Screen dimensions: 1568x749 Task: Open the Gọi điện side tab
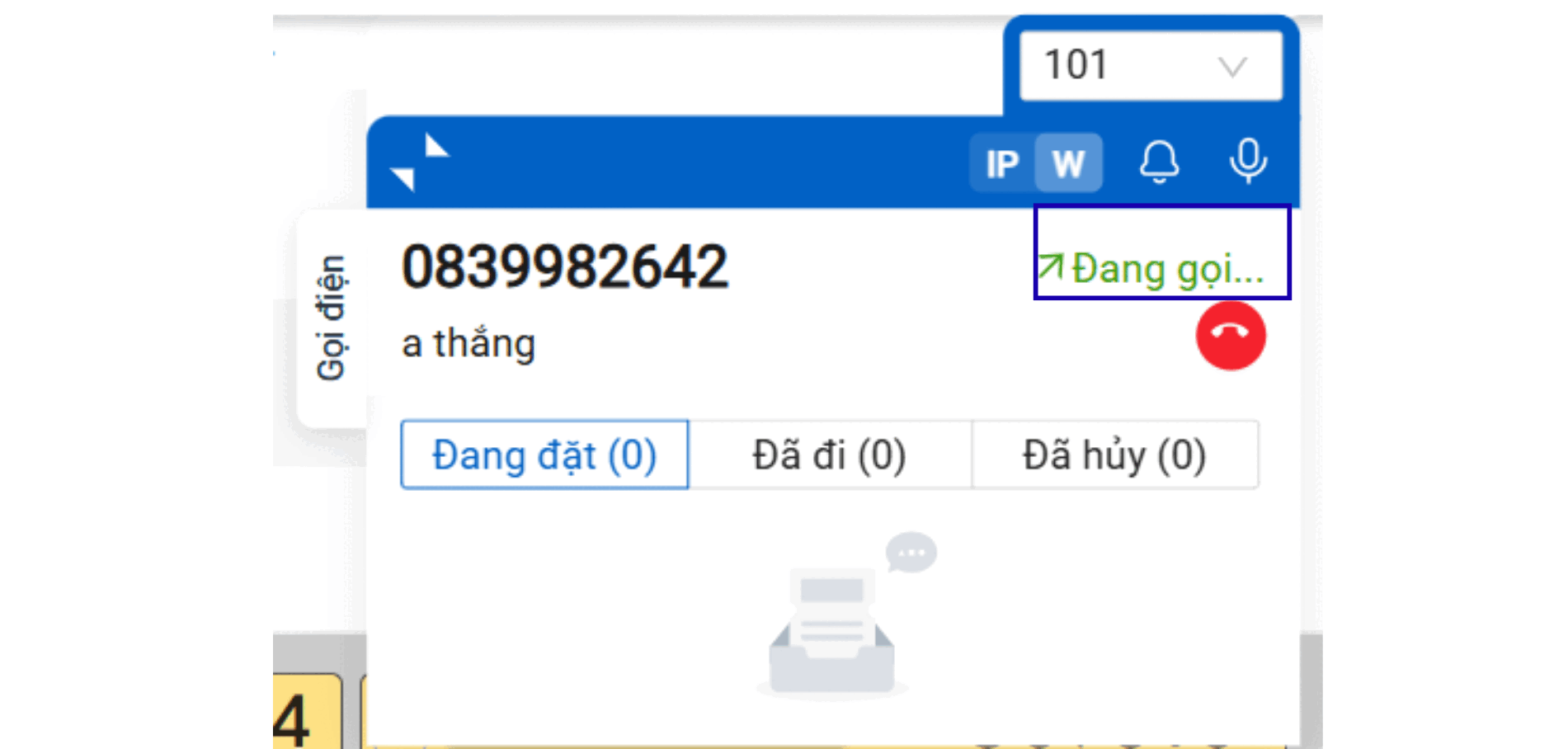coord(332,318)
